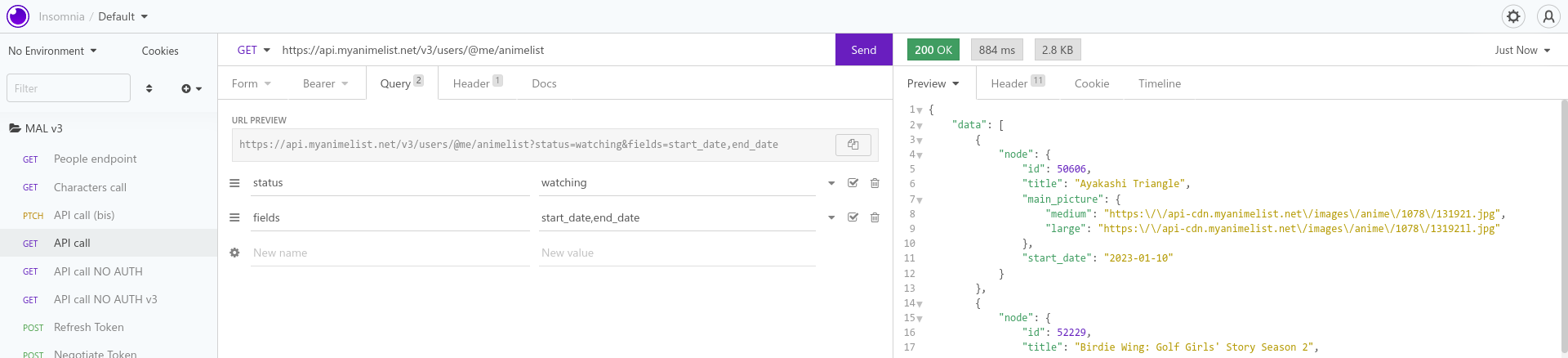1568x358 pixels.
Task: Click the fields name field
Action: [390, 217]
